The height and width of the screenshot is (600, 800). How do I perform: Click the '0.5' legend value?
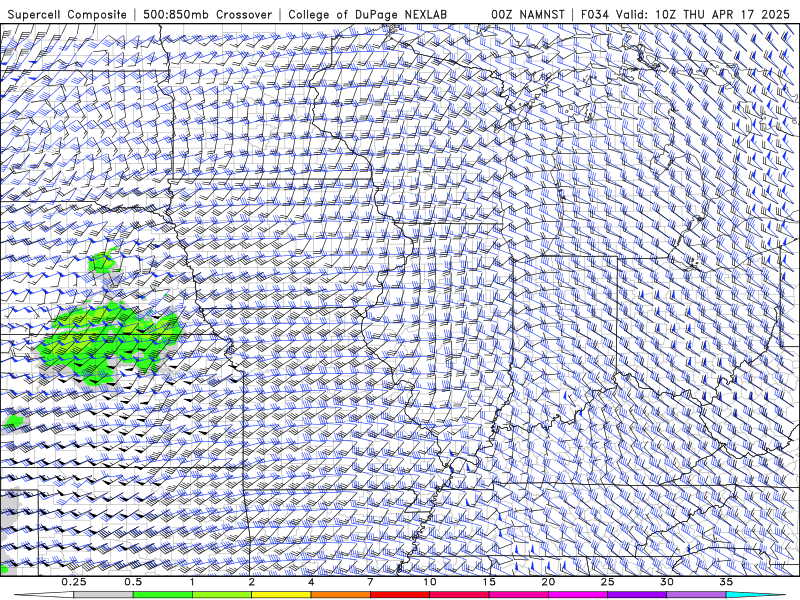click(x=133, y=582)
